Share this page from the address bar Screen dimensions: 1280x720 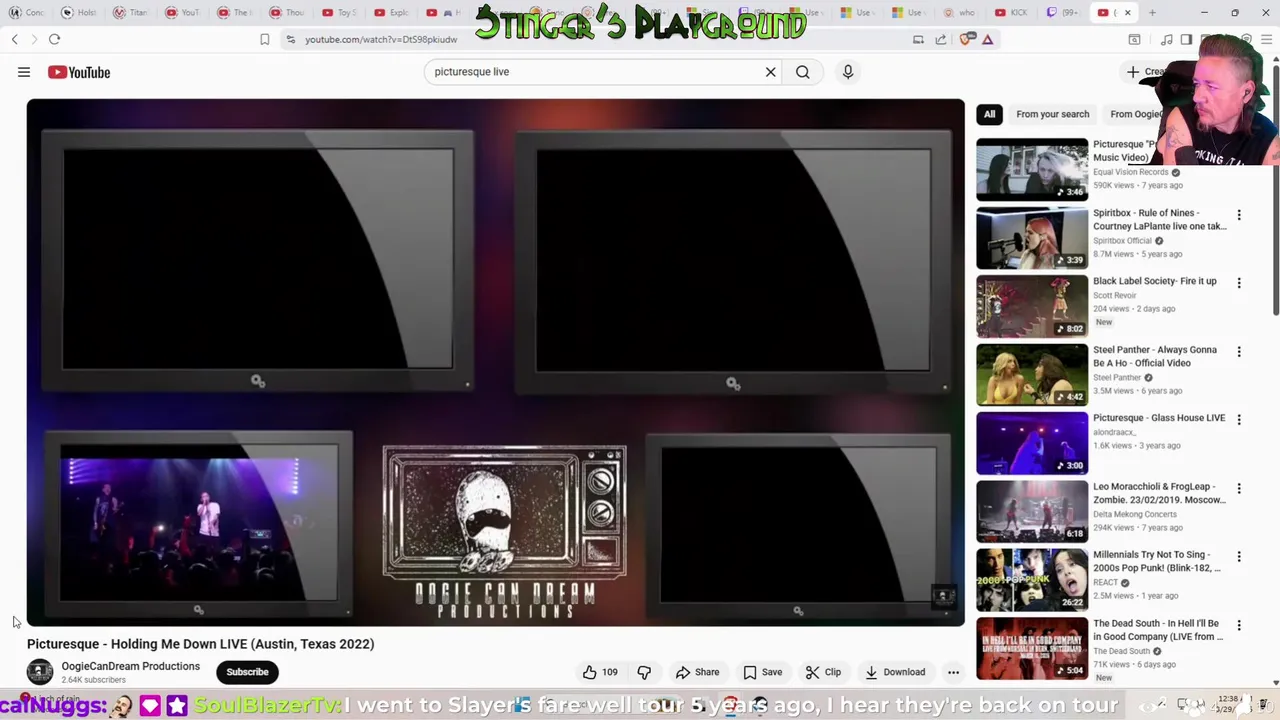(x=940, y=39)
